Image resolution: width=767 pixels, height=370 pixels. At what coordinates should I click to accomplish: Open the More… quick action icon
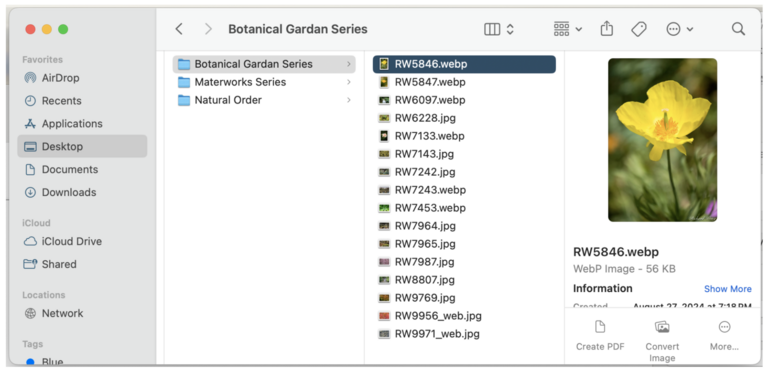(x=724, y=327)
